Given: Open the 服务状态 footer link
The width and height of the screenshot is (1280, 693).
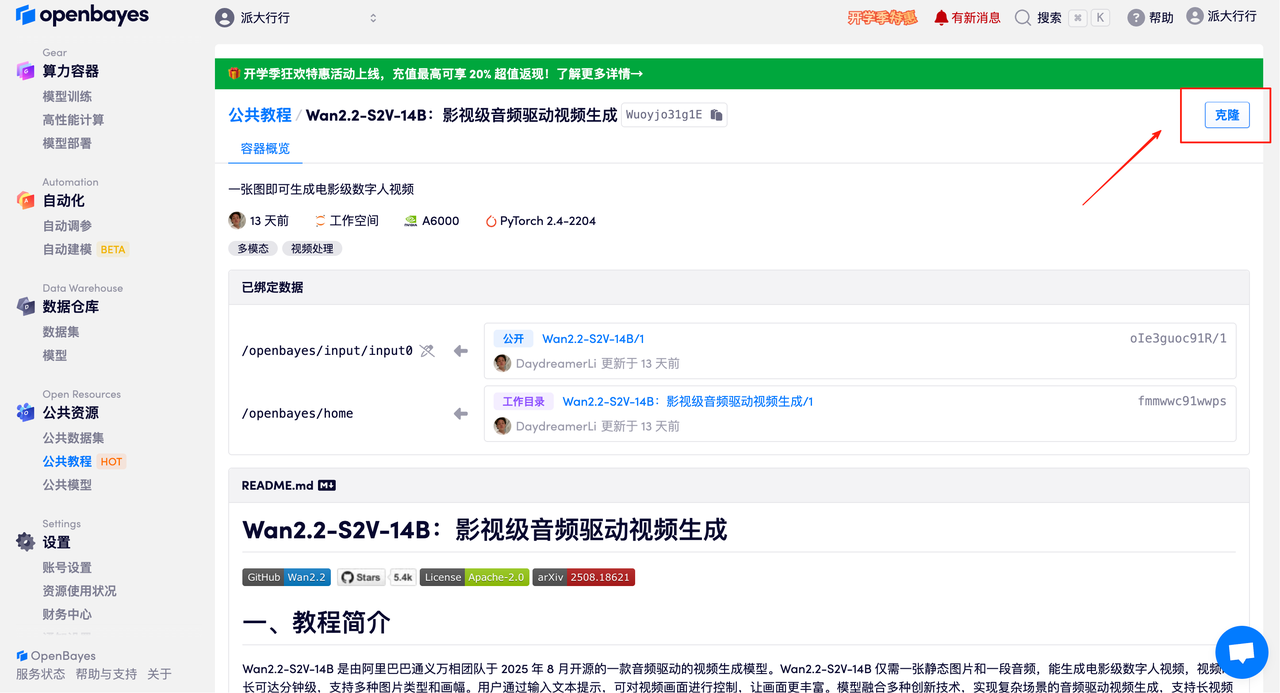Looking at the screenshot, I should click(x=40, y=674).
